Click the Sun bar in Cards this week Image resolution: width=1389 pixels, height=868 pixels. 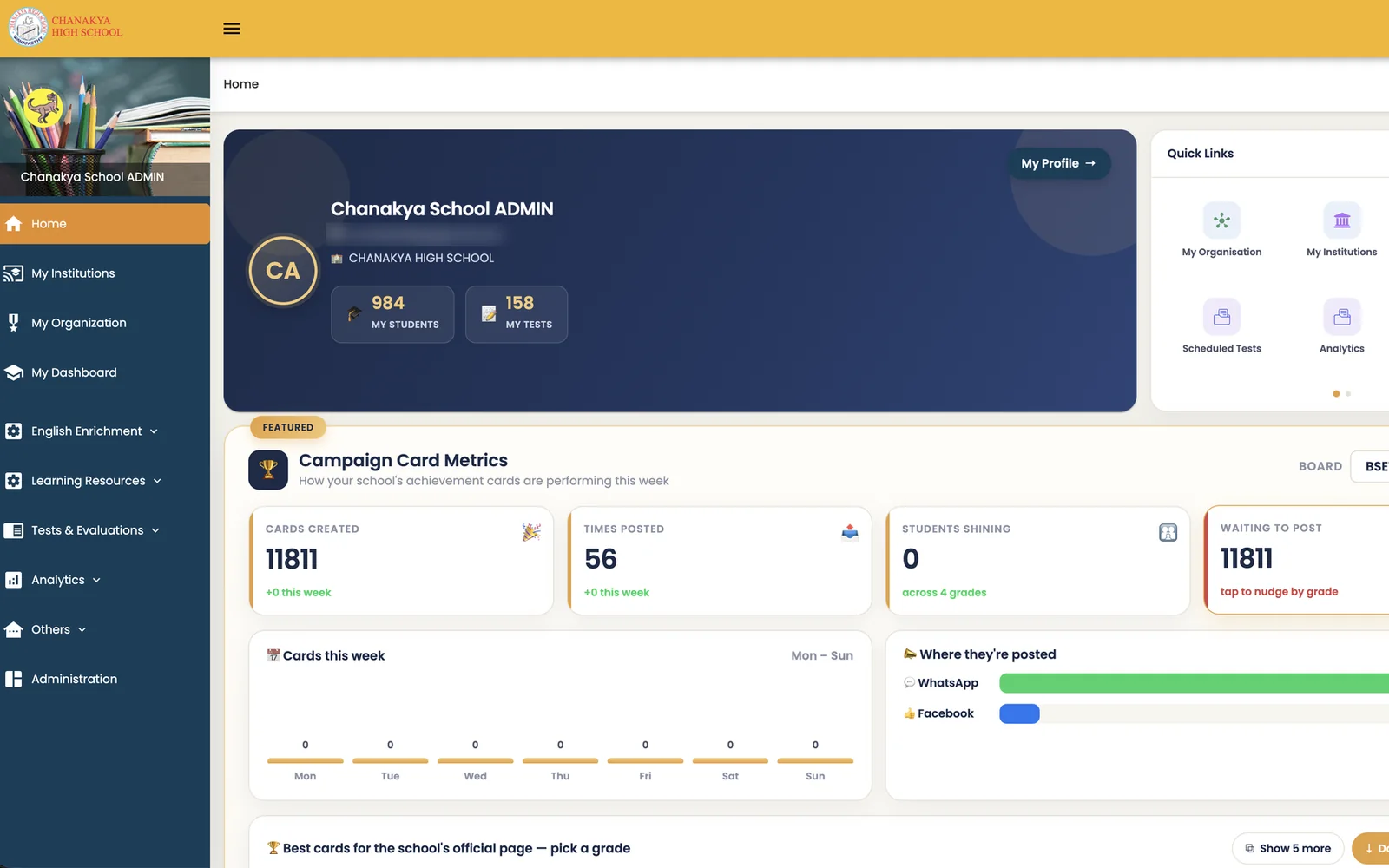pos(815,760)
